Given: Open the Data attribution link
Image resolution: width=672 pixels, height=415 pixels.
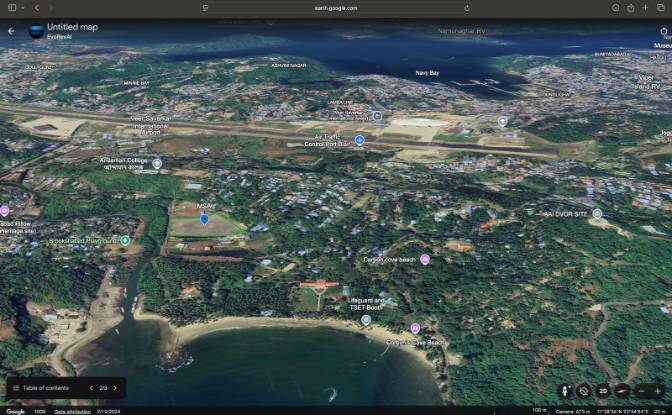Looking at the screenshot, I should [x=72, y=412].
